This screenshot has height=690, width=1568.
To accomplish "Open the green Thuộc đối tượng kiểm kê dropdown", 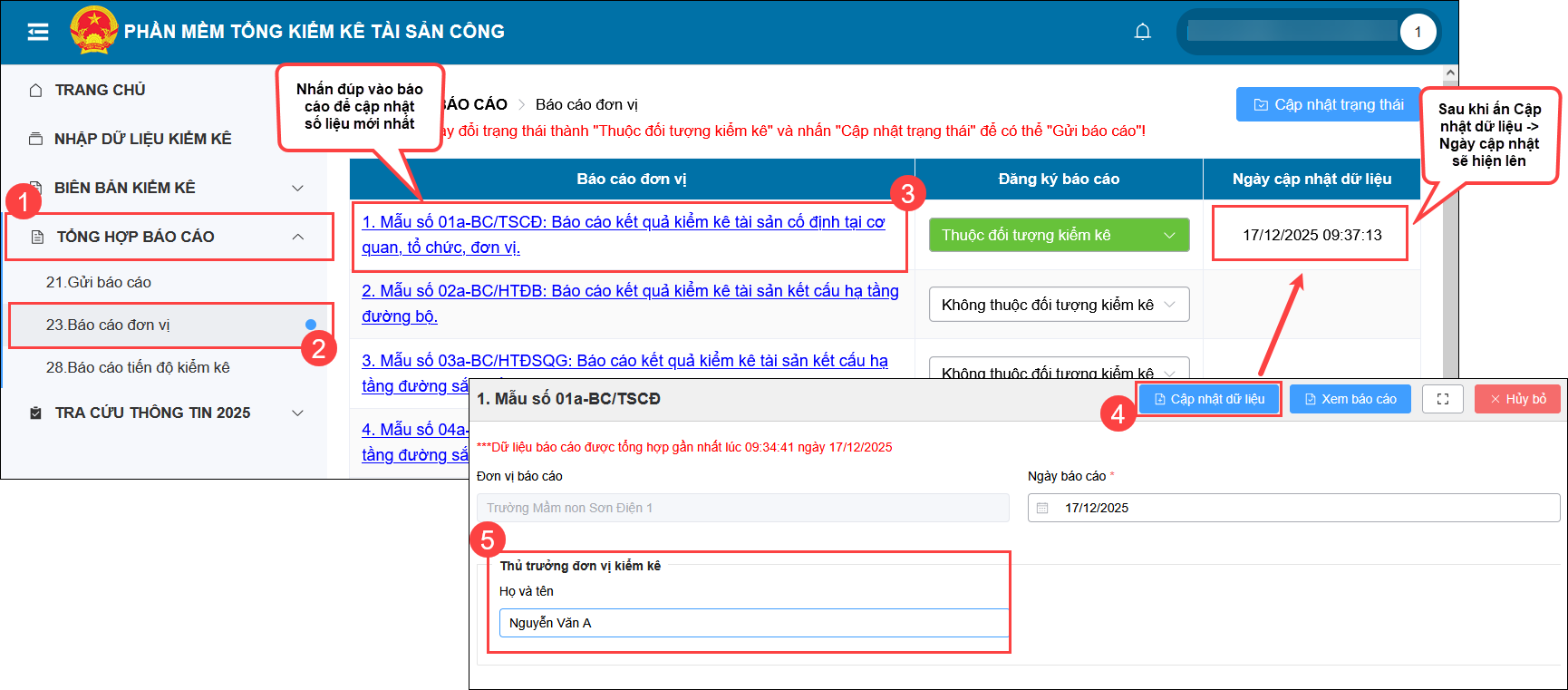I will 1058,235.
